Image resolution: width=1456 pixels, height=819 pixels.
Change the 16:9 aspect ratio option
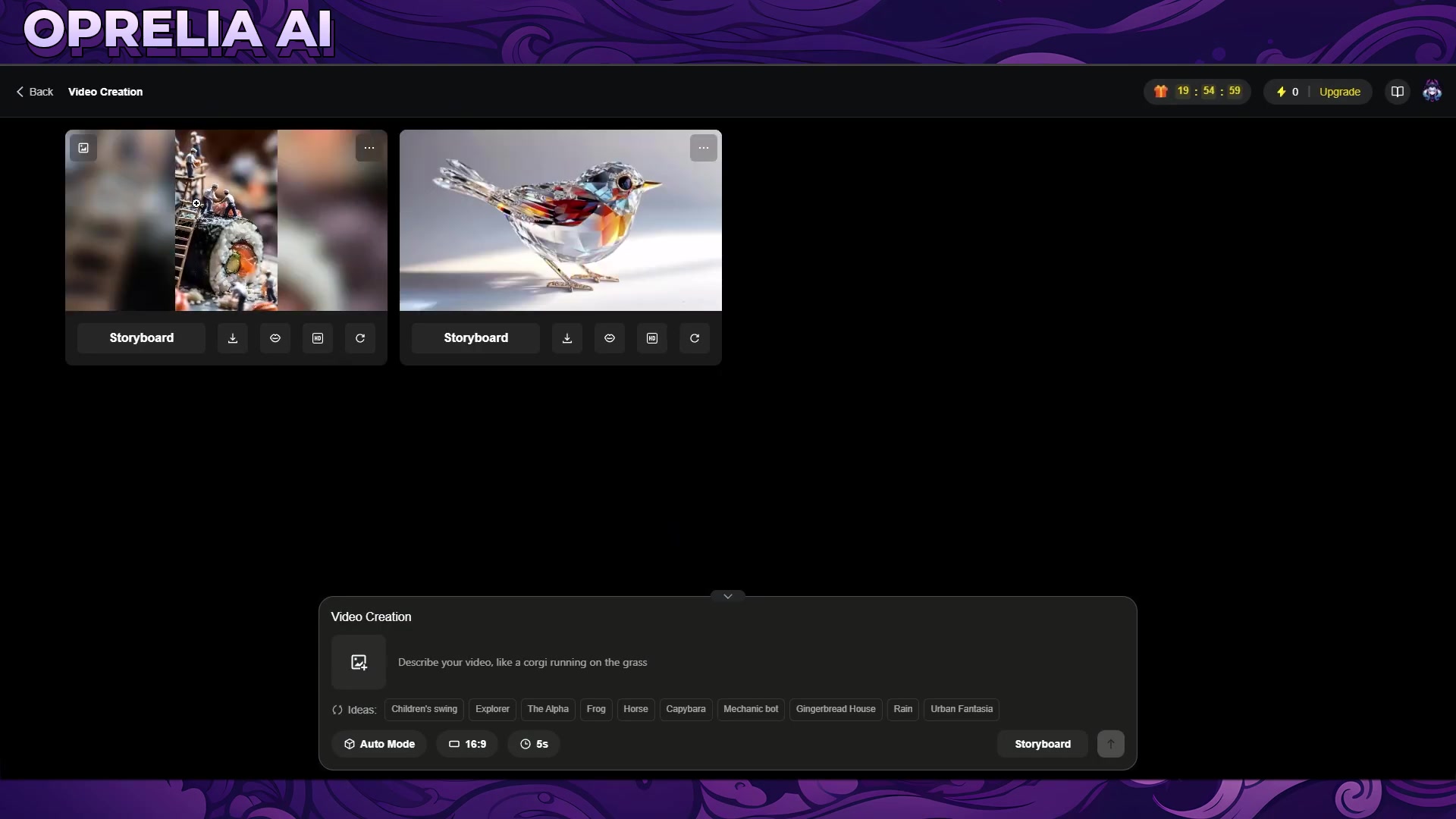pos(467,744)
